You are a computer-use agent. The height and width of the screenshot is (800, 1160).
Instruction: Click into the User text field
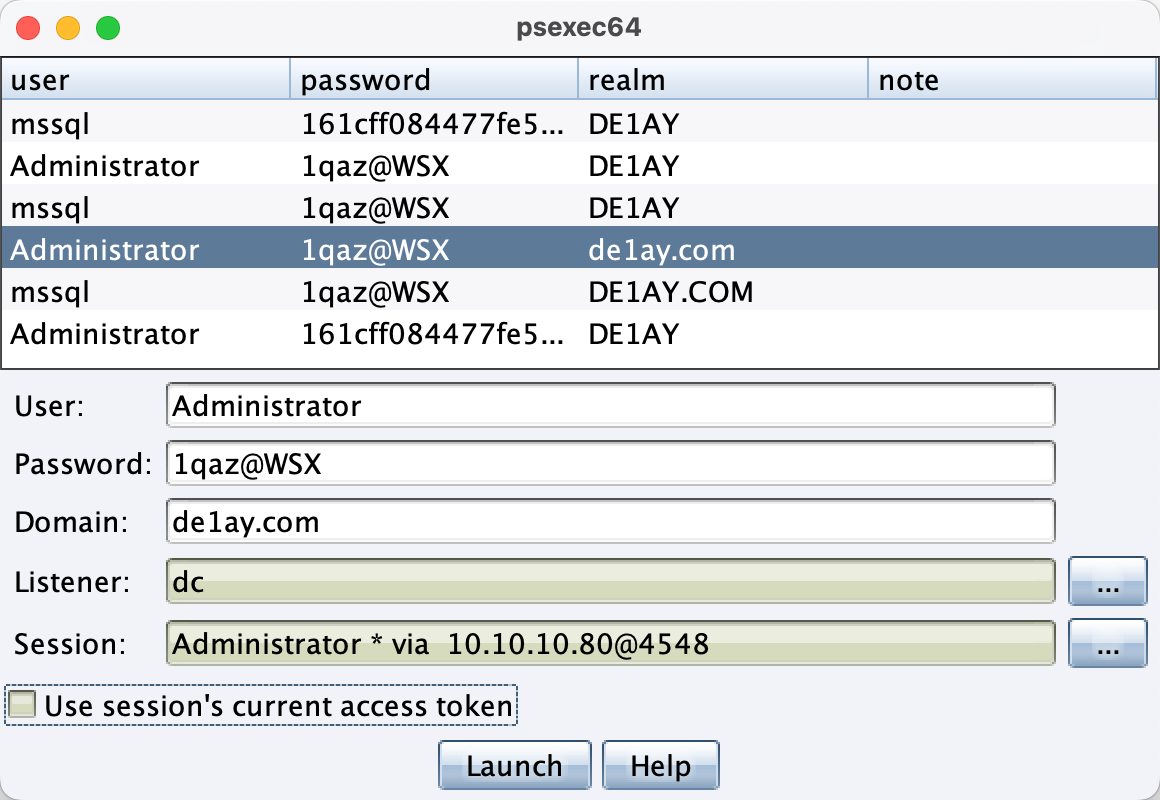click(x=610, y=406)
